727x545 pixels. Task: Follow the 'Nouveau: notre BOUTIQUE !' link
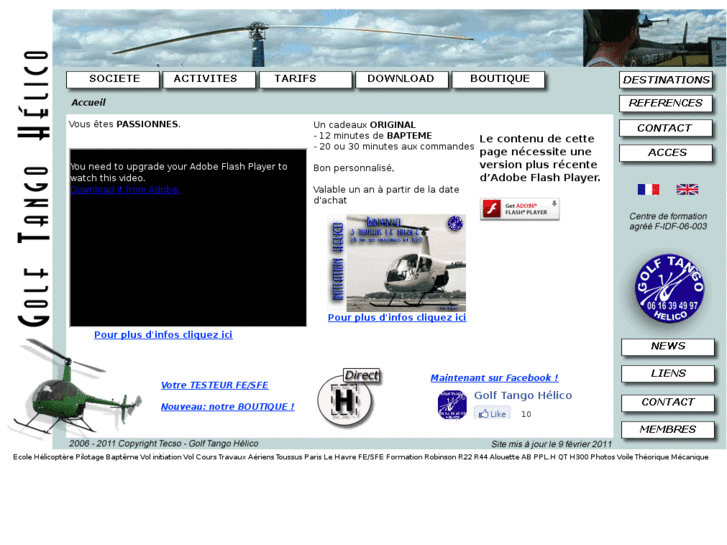[228, 407]
